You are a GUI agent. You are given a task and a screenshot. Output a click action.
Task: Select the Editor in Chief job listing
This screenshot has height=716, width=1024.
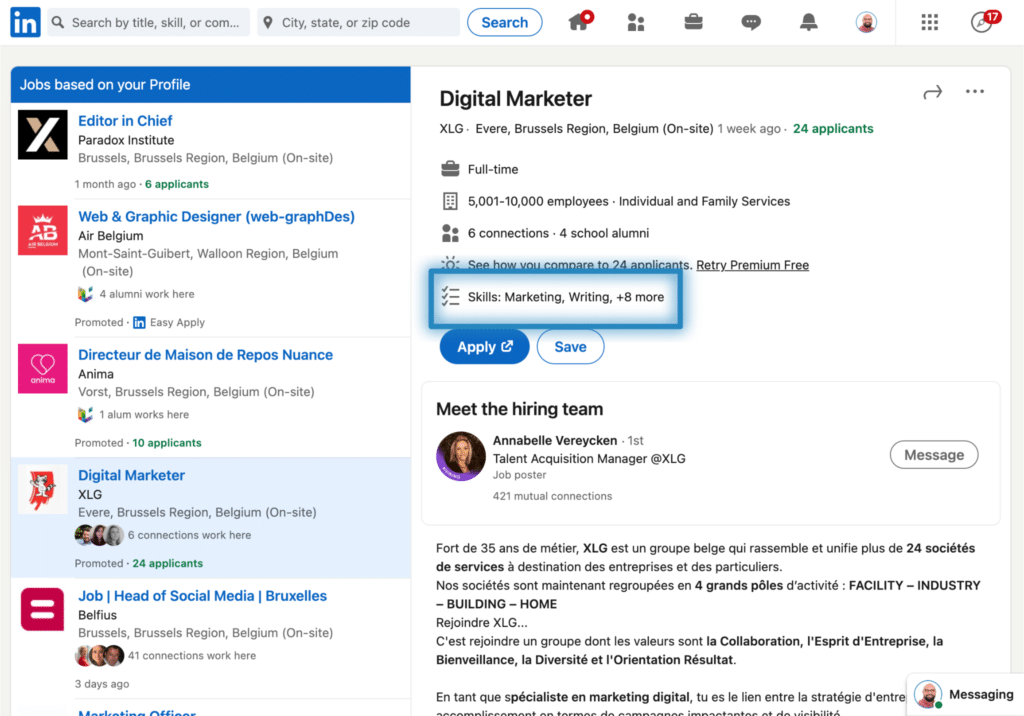point(125,120)
